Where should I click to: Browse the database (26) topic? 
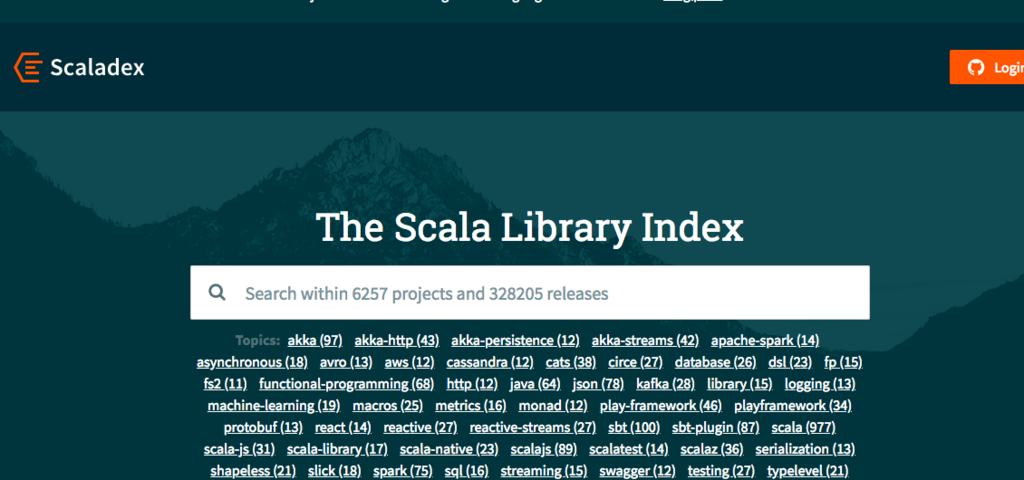click(716, 362)
